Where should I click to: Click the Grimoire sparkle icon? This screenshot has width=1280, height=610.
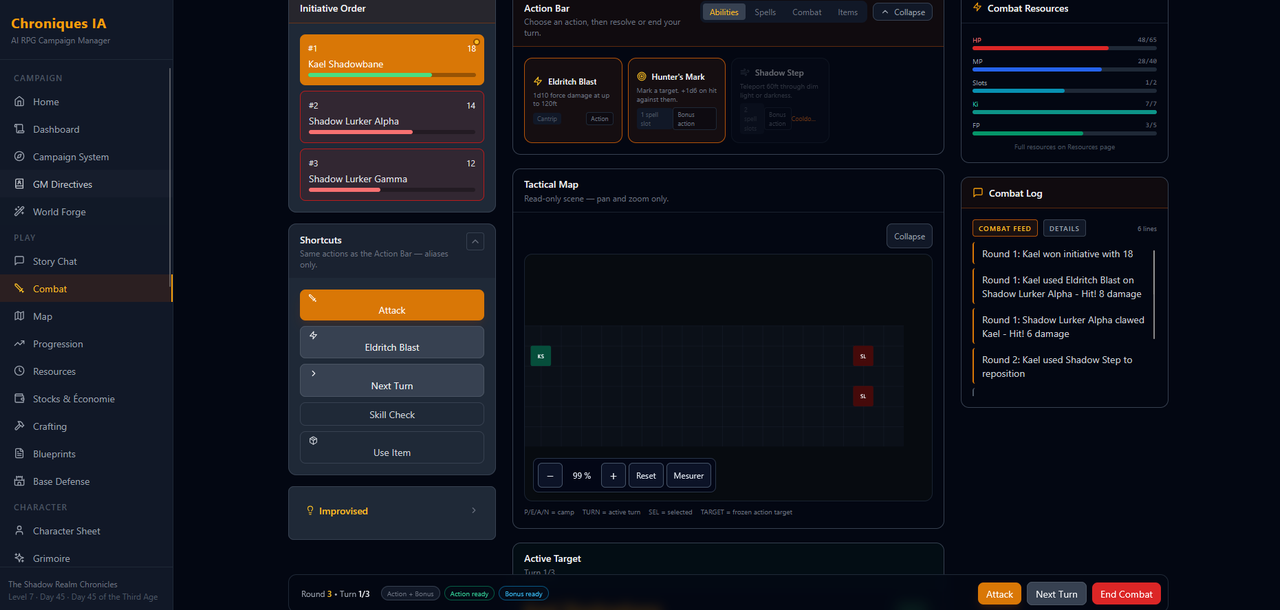(20, 558)
